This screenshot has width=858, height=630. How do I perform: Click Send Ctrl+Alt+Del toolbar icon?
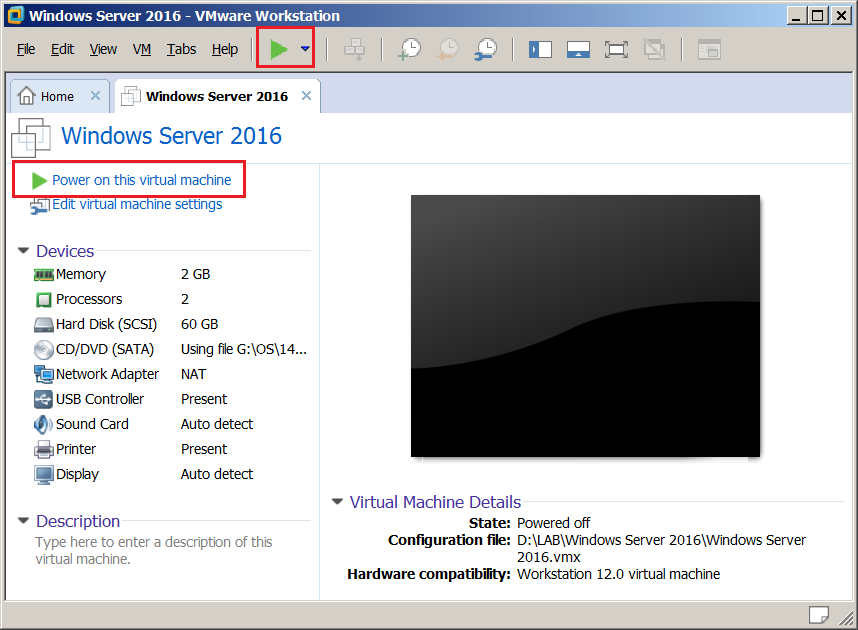(x=355, y=49)
